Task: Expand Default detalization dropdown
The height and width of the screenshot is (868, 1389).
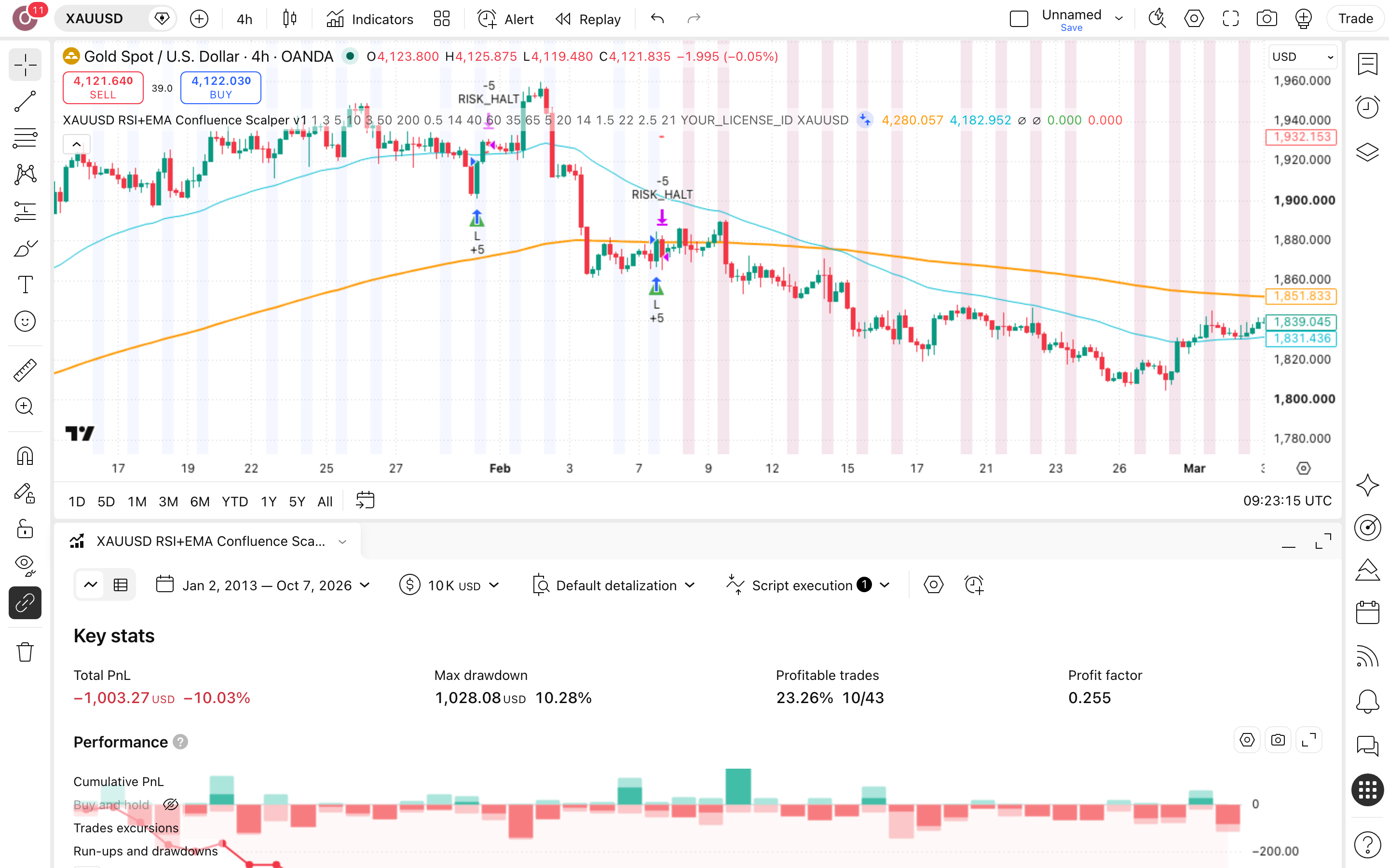Action: click(x=615, y=585)
